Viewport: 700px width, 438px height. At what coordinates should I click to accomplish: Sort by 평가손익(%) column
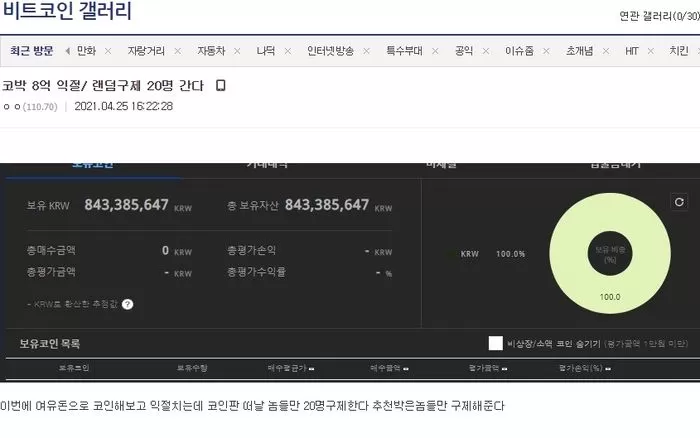[x=585, y=368]
